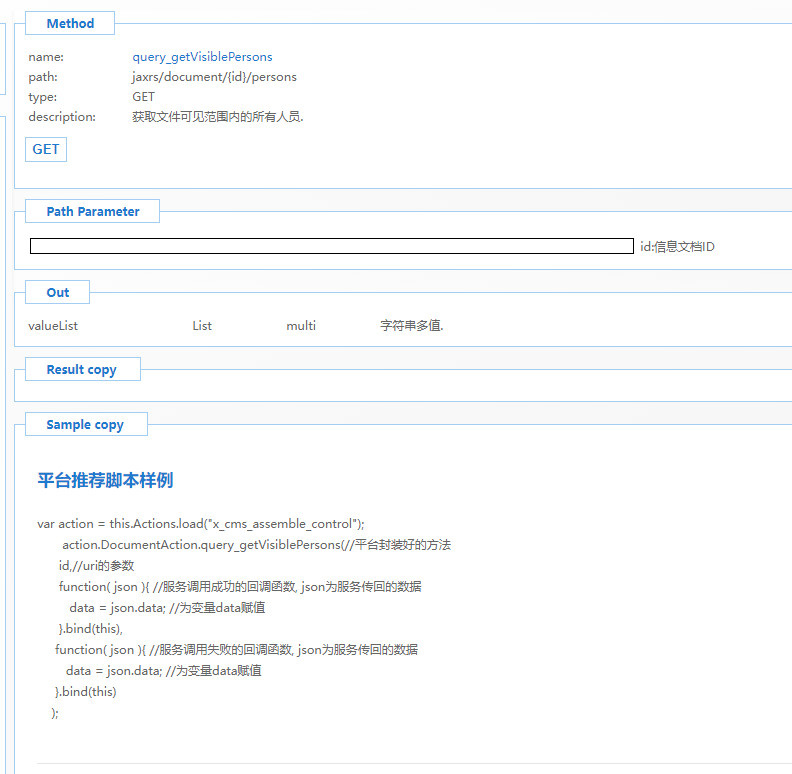The image size is (792, 774).
Task: Click the Method section label
Action: click(70, 23)
